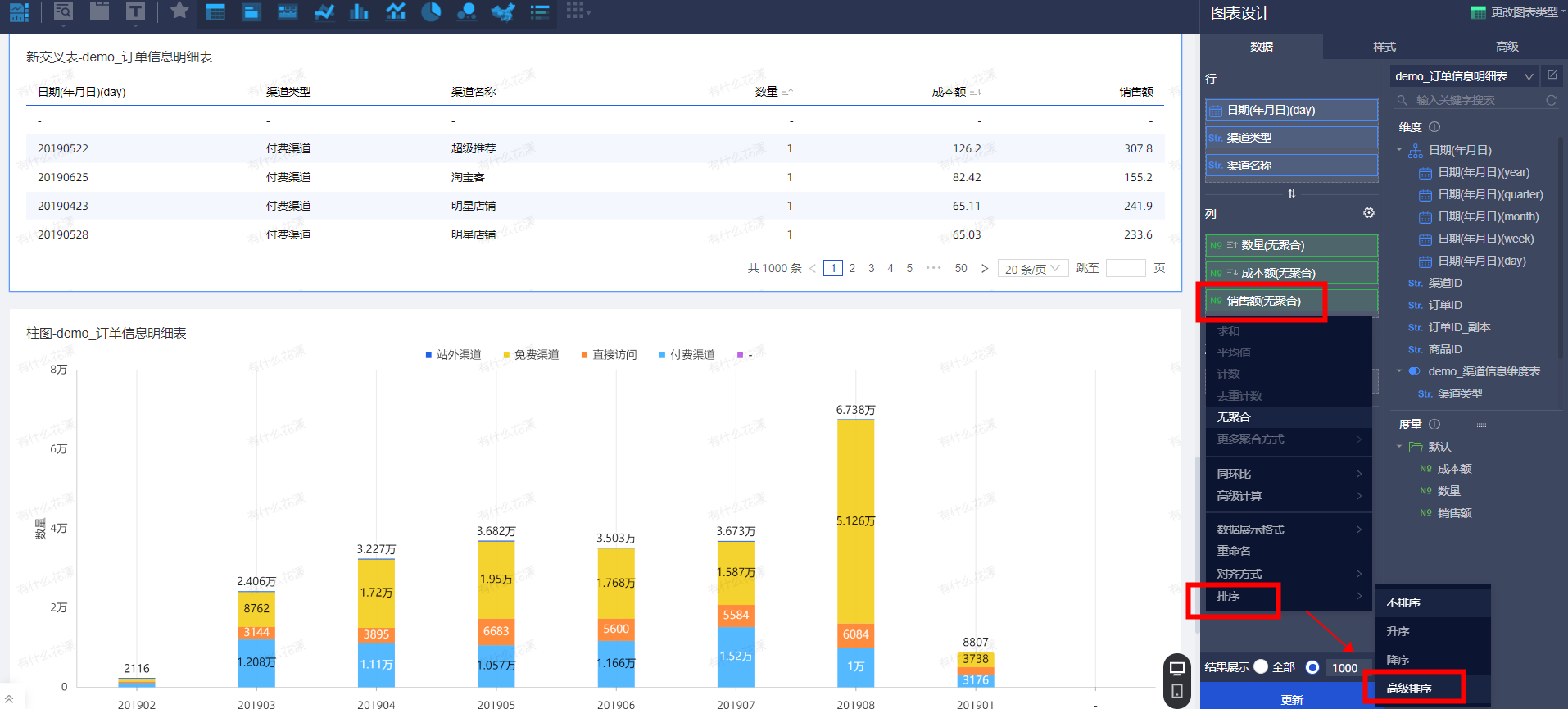Choose 高级排序 in the sort submenu
Screen dimensions: 1568x709
coord(1409,689)
